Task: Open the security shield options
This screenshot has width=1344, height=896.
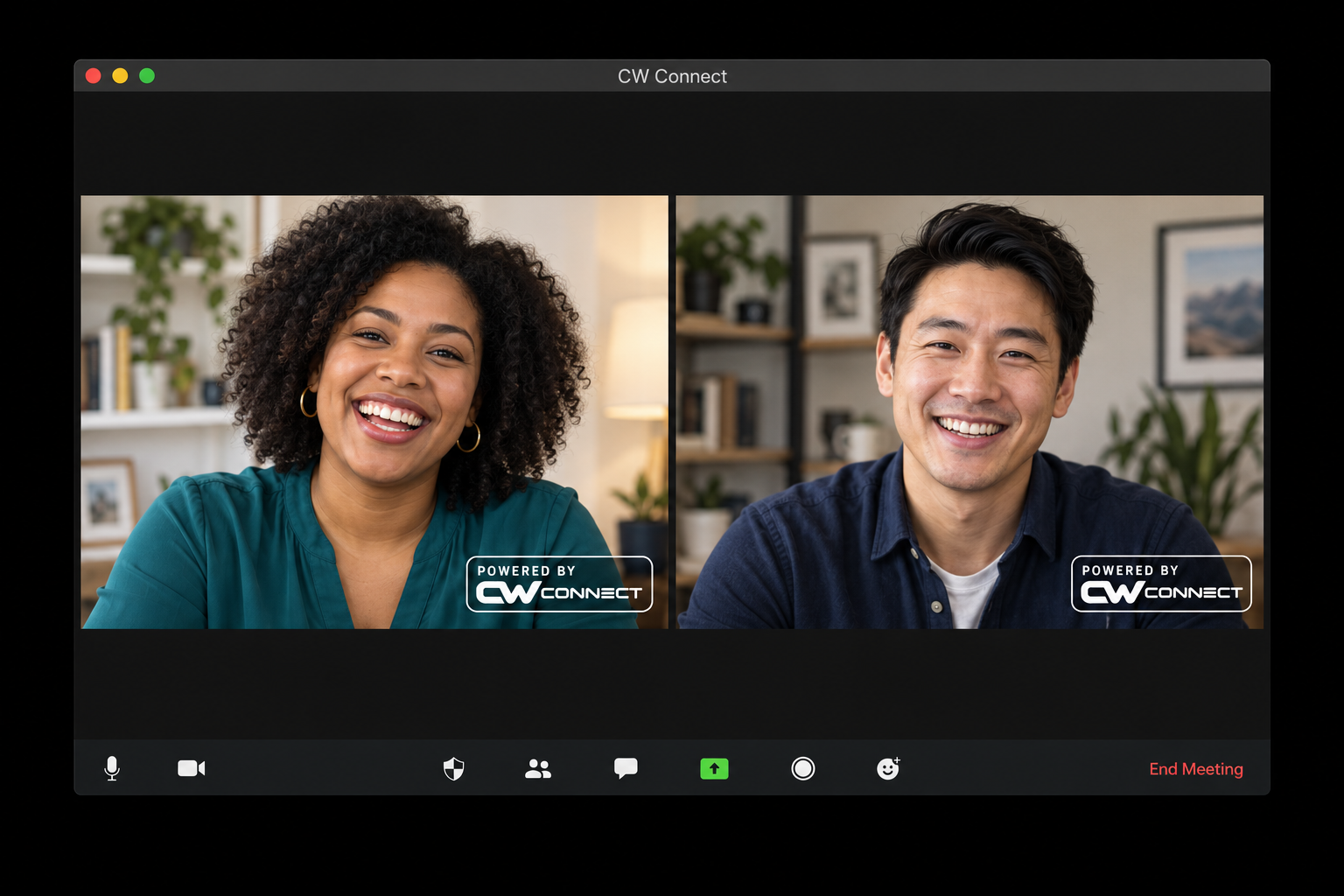Action: pos(453,769)
